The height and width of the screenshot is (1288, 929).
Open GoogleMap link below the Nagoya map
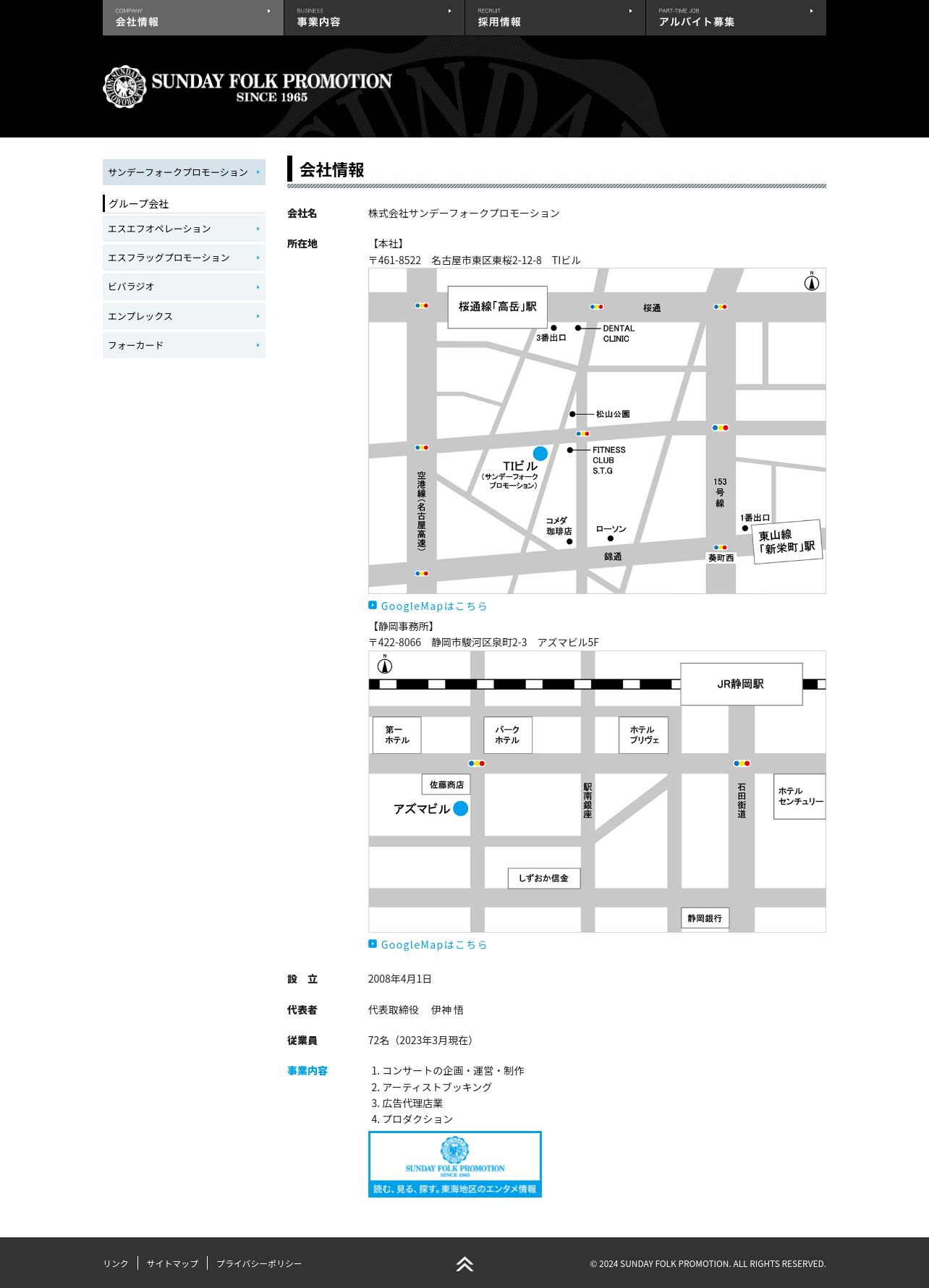click(x=434, y=606)
